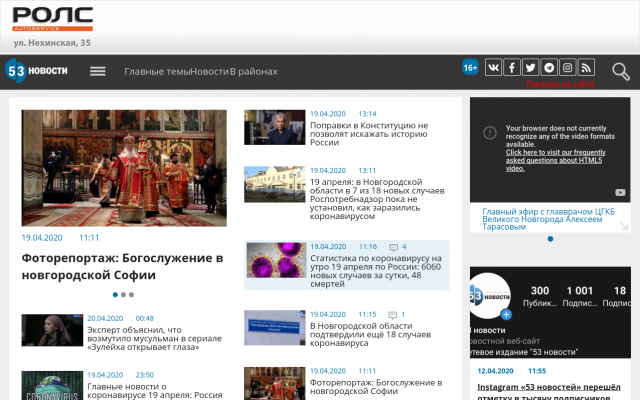Screen dimensions: 640x400
Task: Click сетевое издание "53 новости" description
Action: (x=524, y=352)
